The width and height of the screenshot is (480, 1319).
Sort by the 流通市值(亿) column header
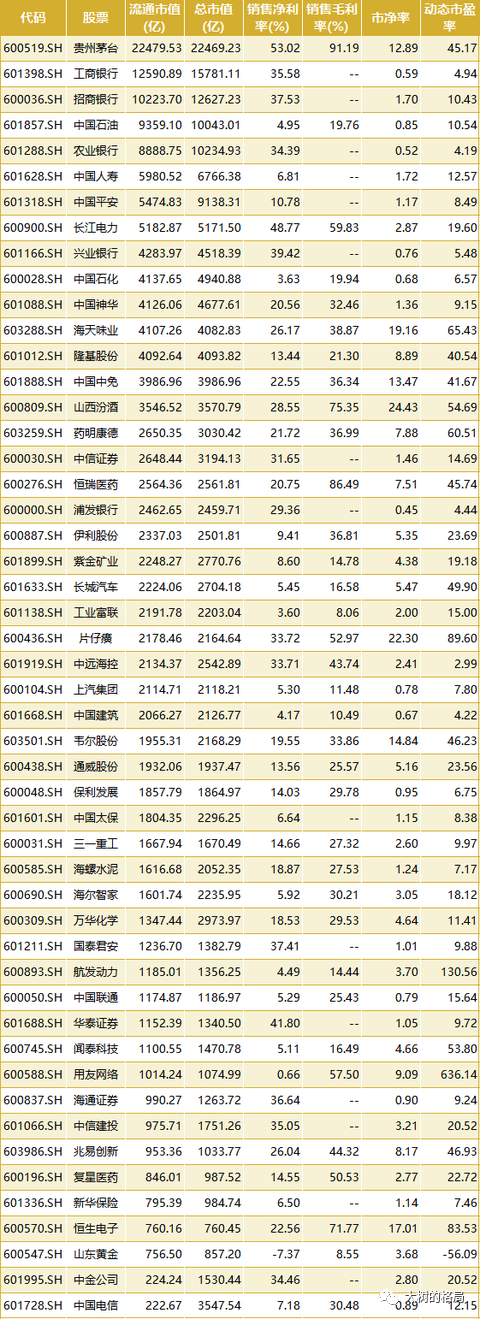tap(156, 18)
